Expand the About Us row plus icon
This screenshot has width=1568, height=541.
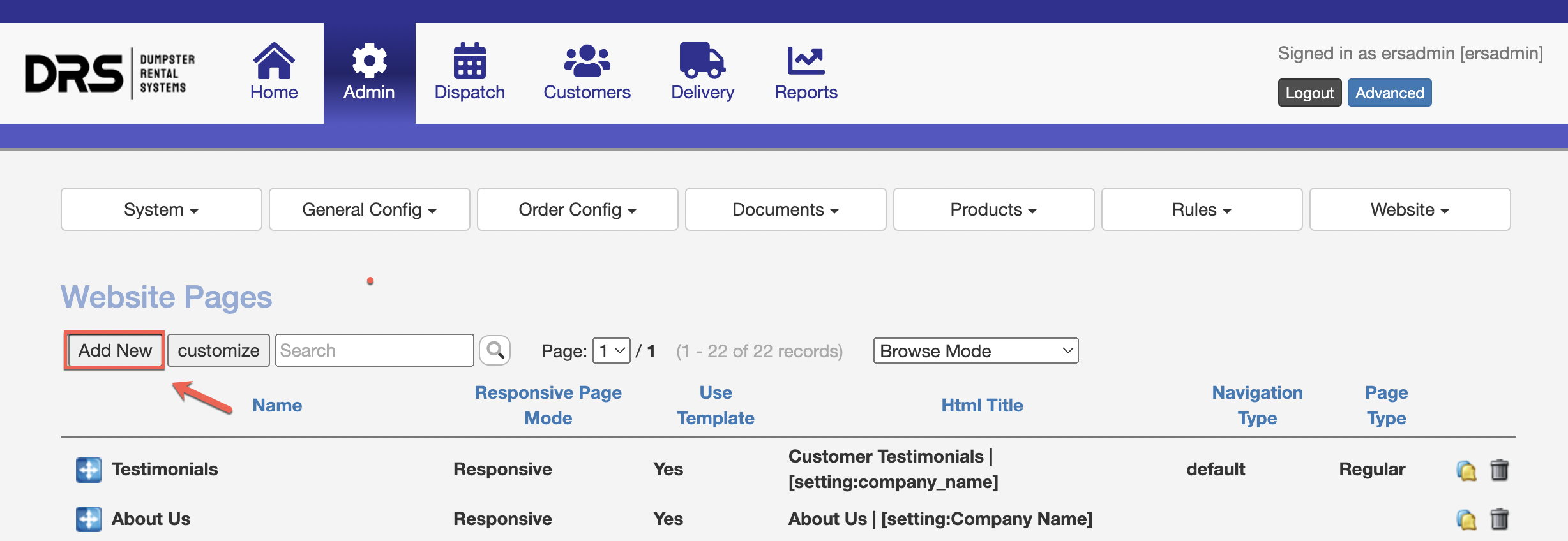click(89, 519)
